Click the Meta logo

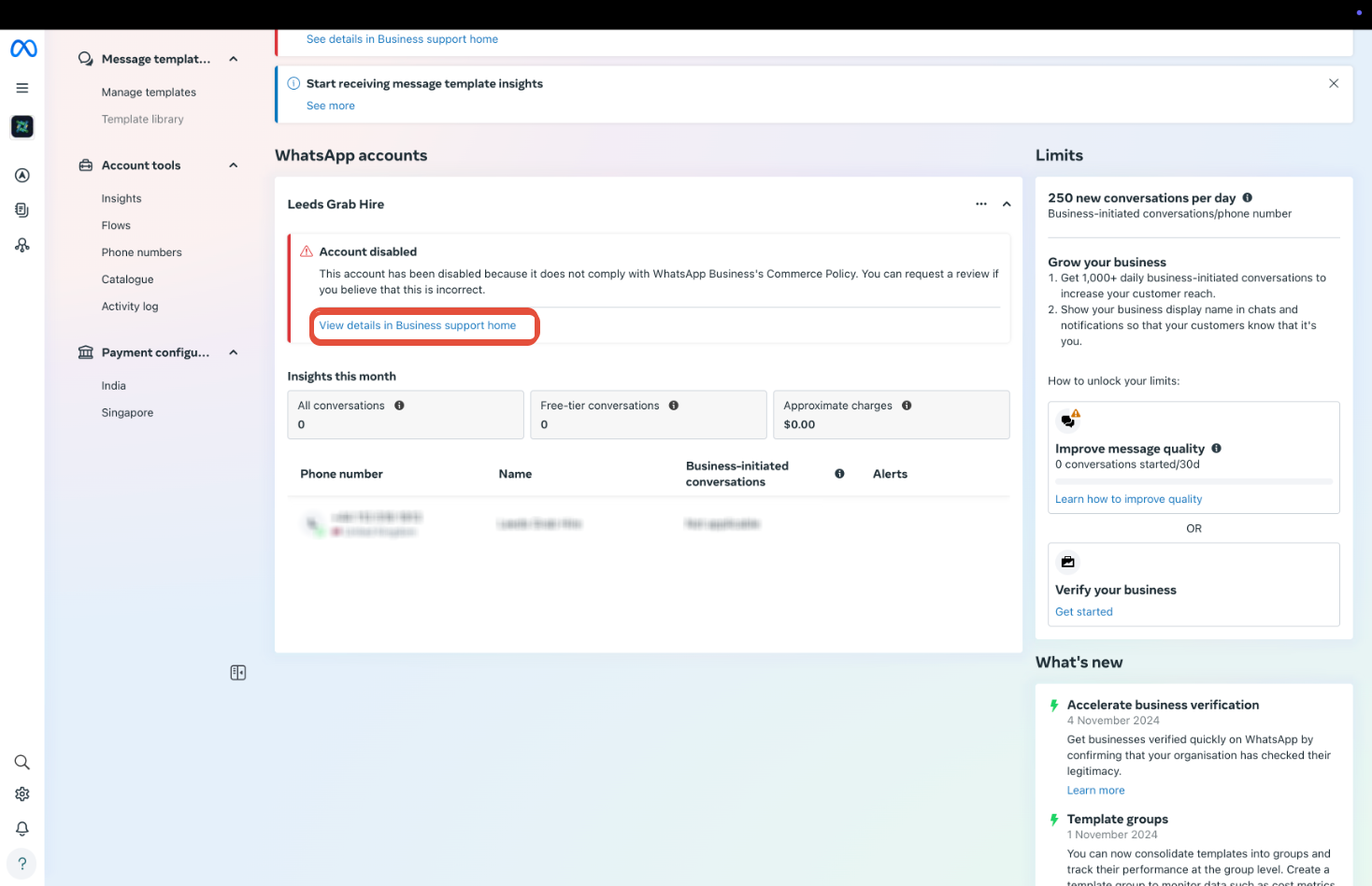click(x=22, y=48)
